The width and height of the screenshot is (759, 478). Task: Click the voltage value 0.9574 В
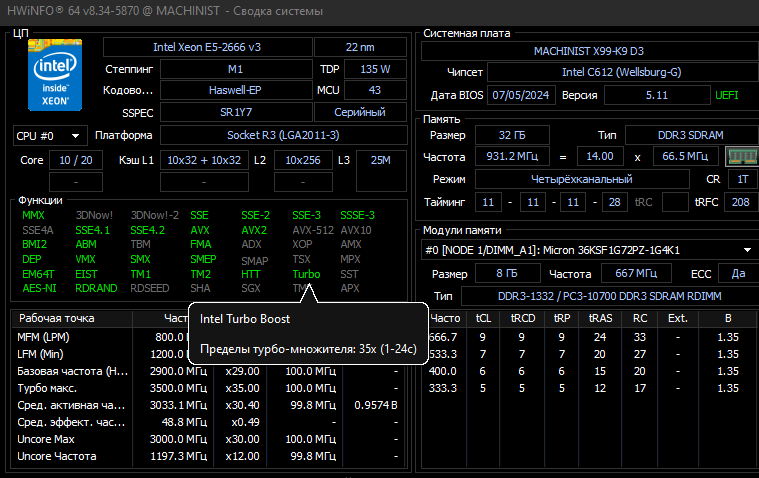point(376,405)
